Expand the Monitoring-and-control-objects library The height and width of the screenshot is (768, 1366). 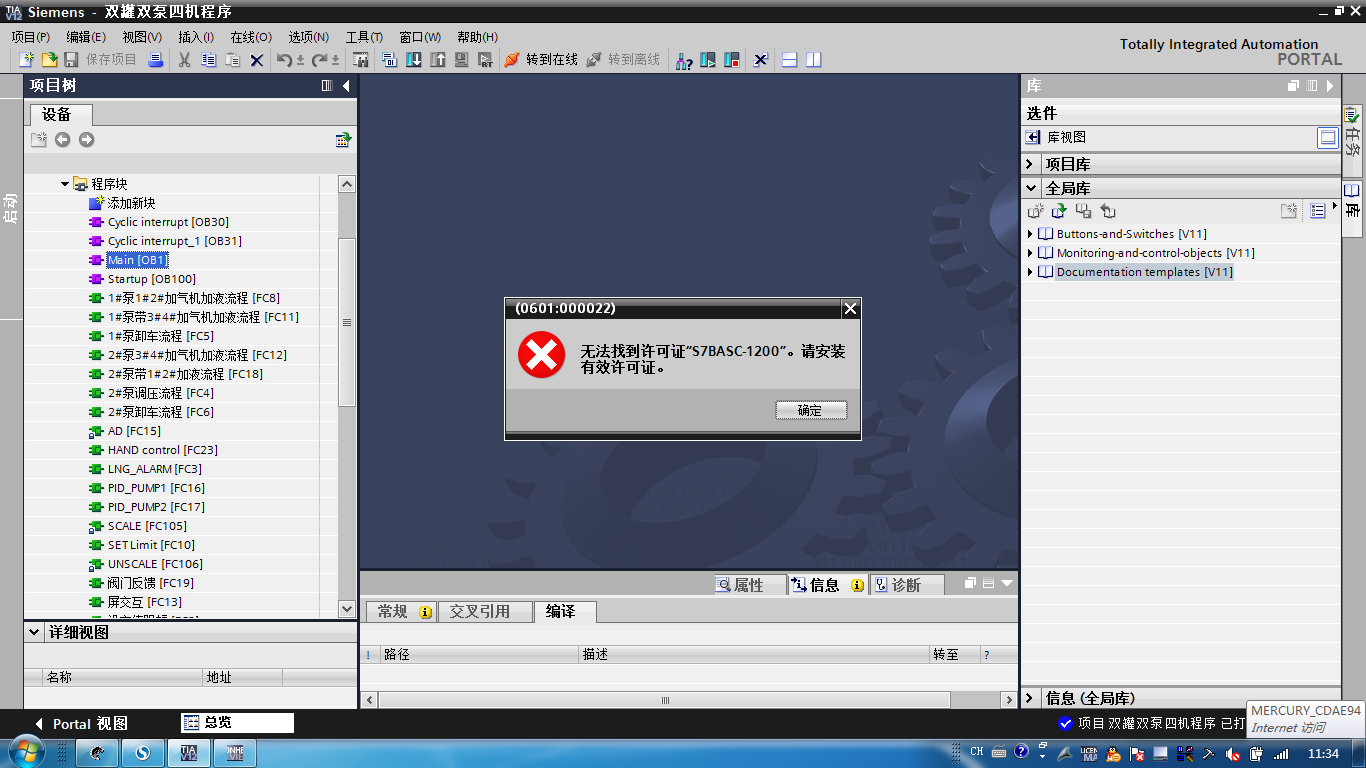click(1031, 253)
